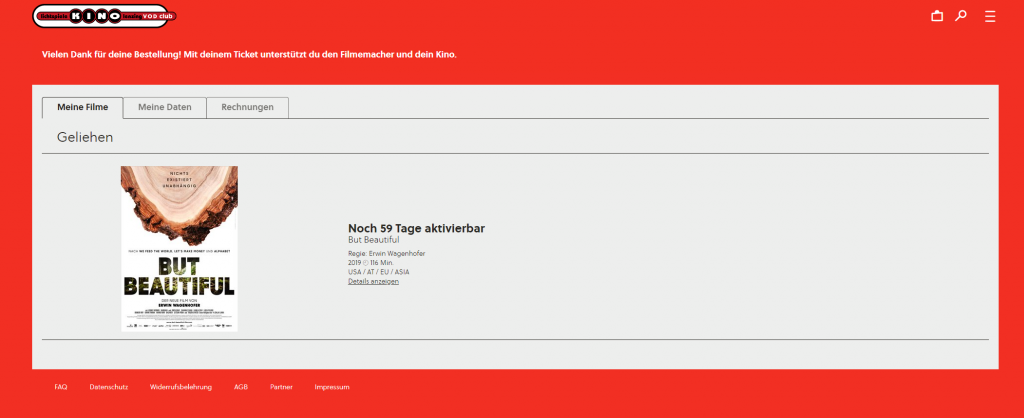This screenshot has width=1024, height=418.
Task: Click the USA / AT / EU / ASIA text
Action: (379, 272)
